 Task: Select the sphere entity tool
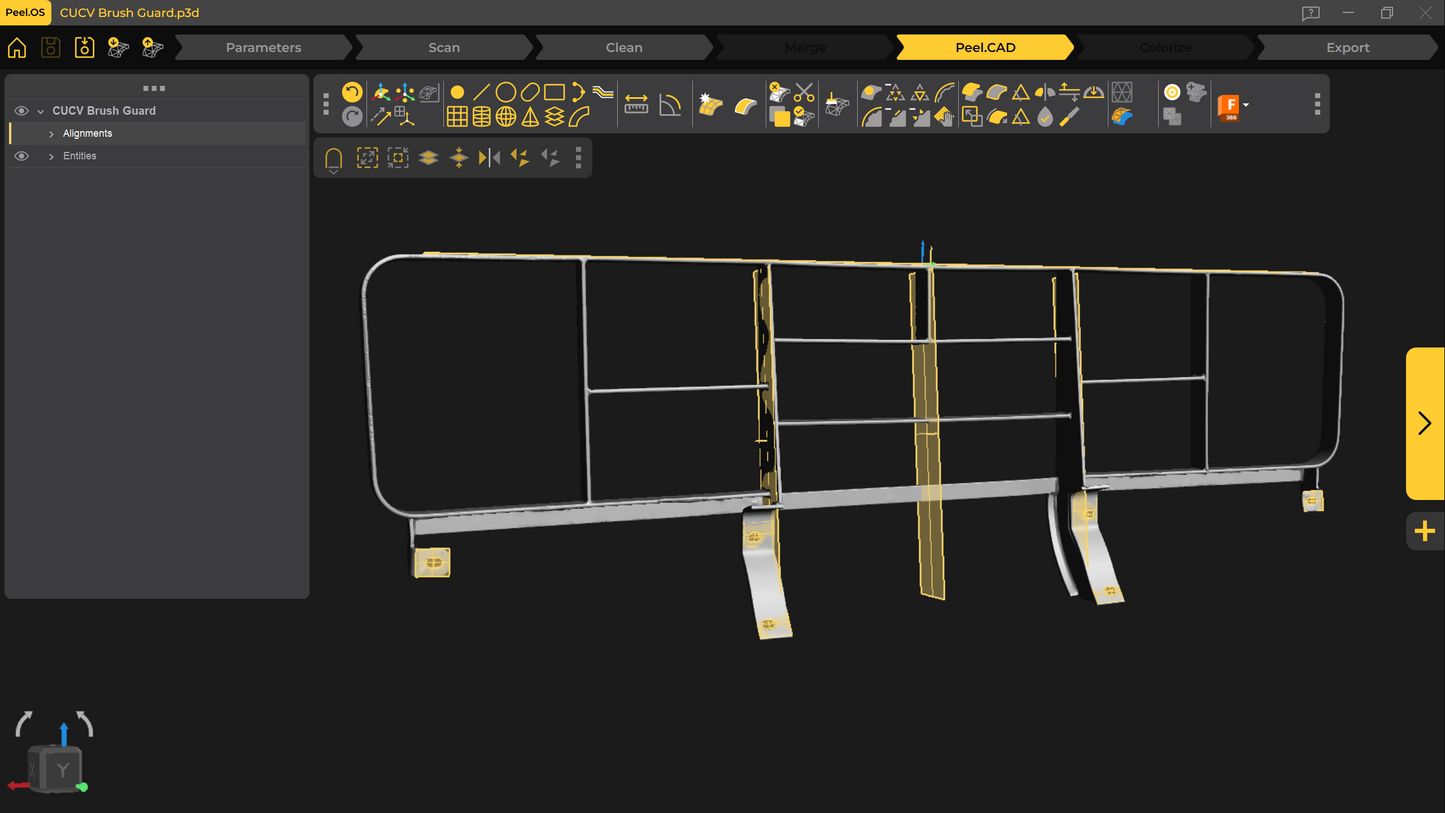pyautogui.click(x=506, y=117)
